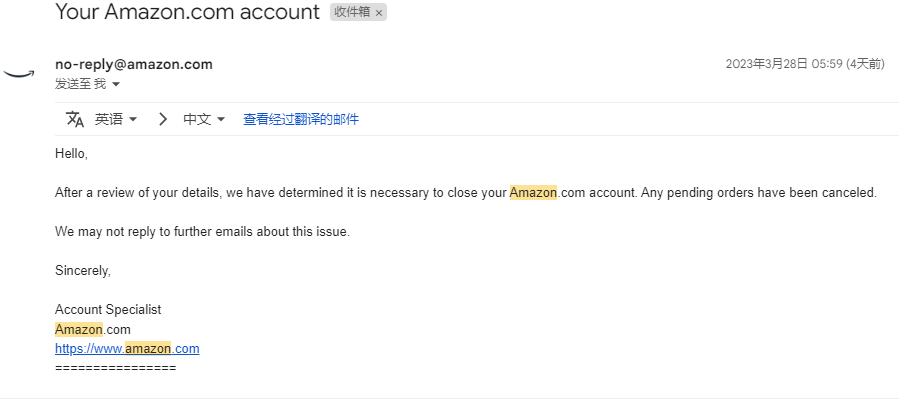Open the 中文 target language dropdown
Screen dimensions: 899x400
click(x=204, y=119)
